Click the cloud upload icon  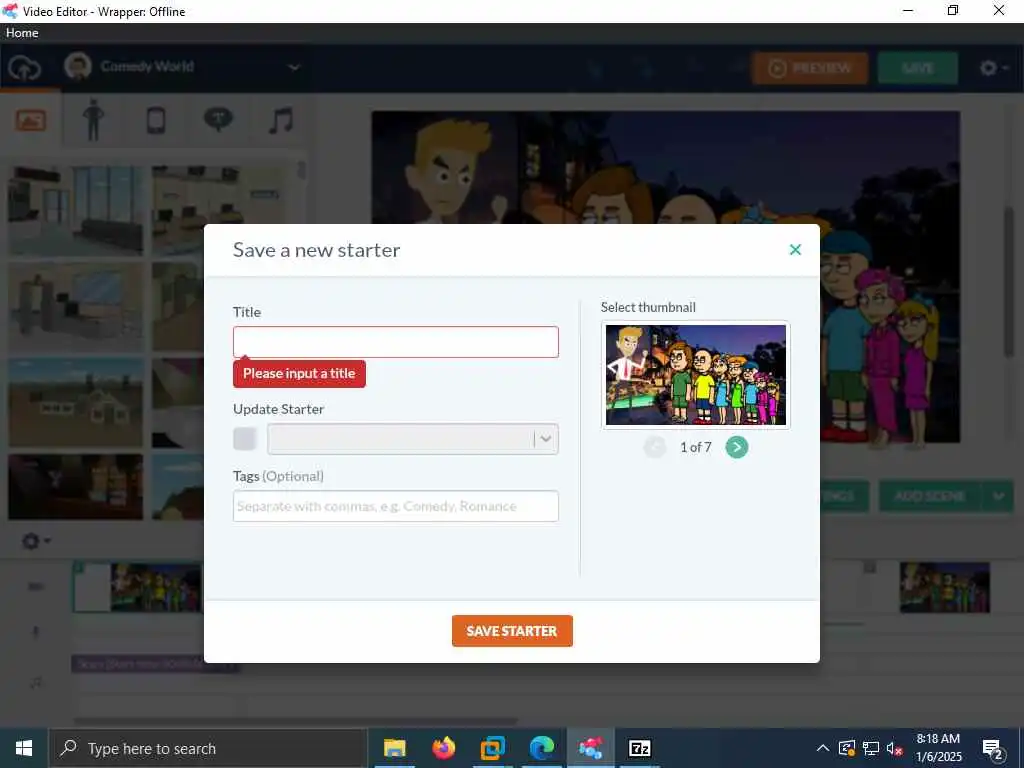click(25, 68)
